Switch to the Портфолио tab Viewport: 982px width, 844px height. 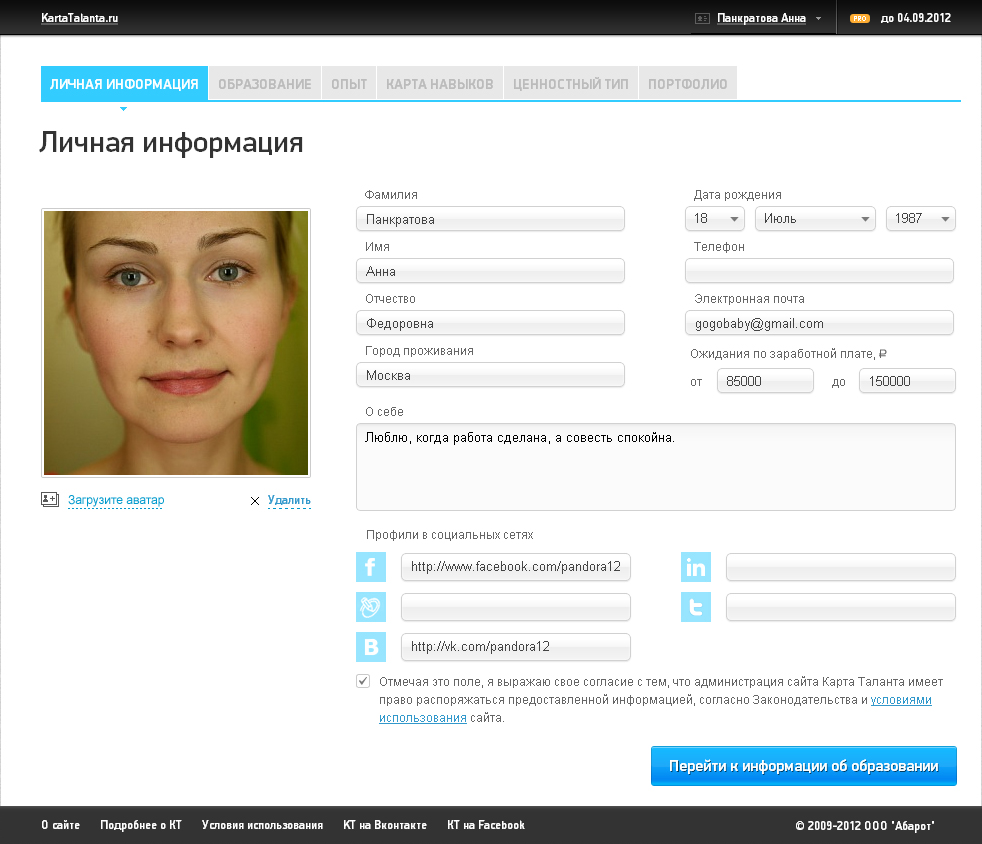point(688,83)
